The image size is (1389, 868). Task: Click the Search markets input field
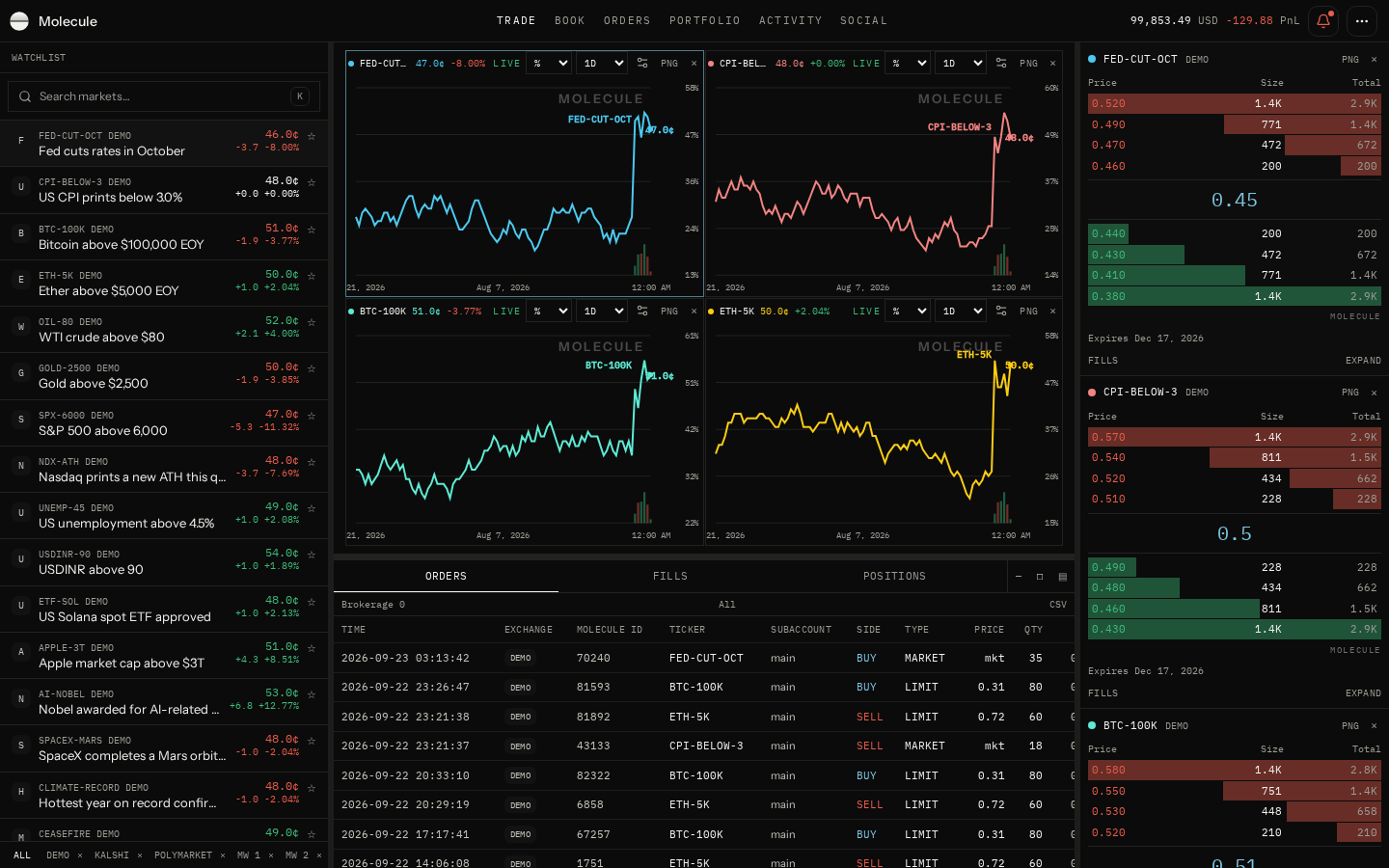[x=164, y=96]
